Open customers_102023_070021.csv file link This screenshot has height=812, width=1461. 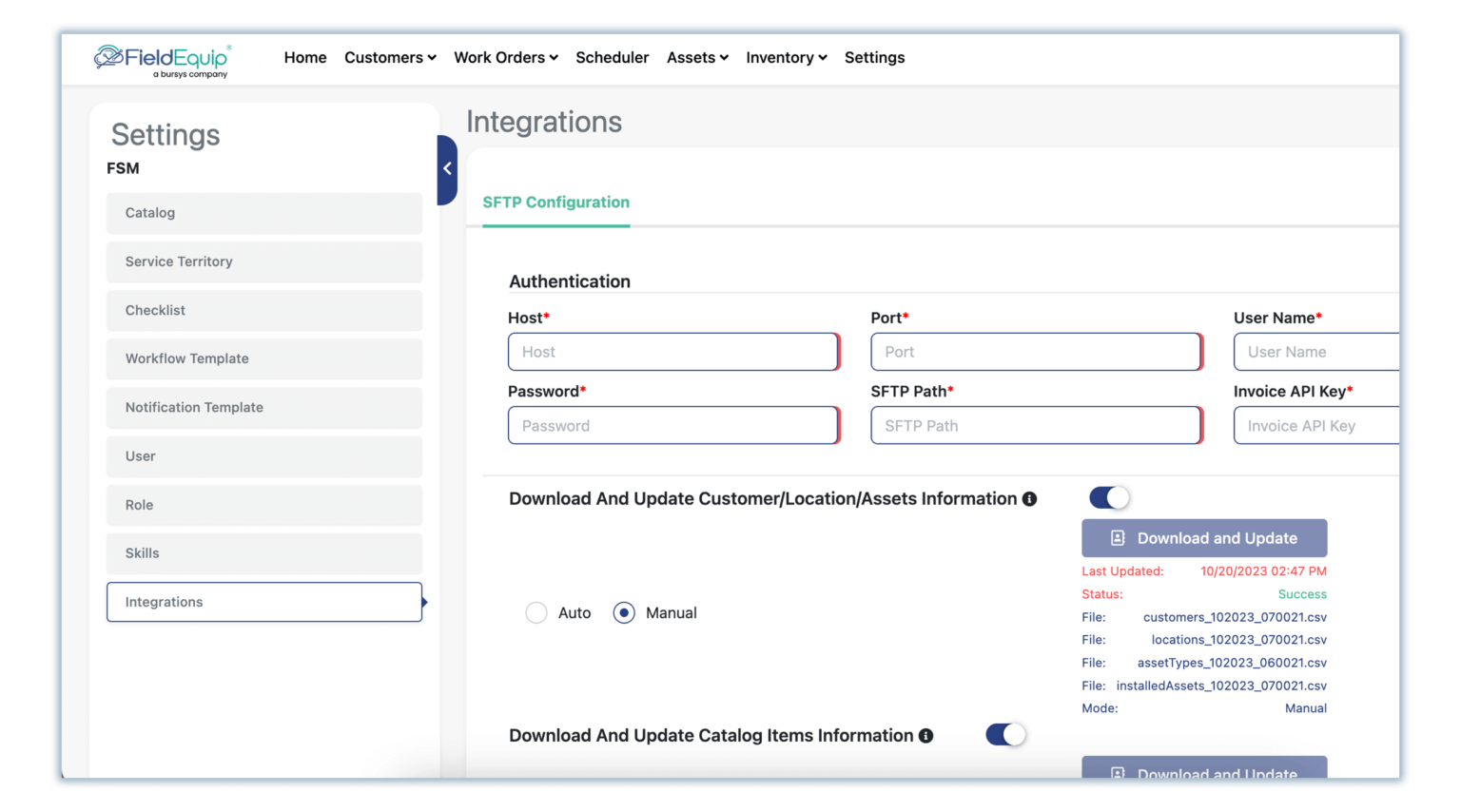click(1234, 616)
